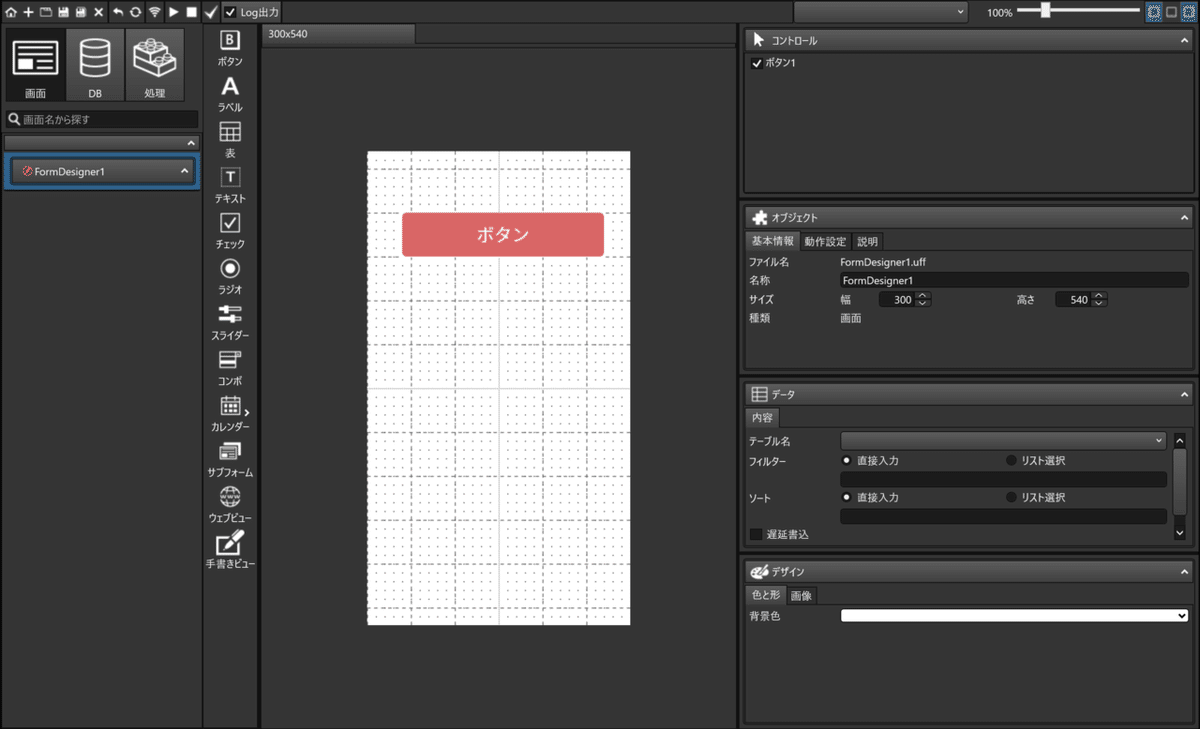
Task: Select the テキスト text tool
Action: click(230, 185)
